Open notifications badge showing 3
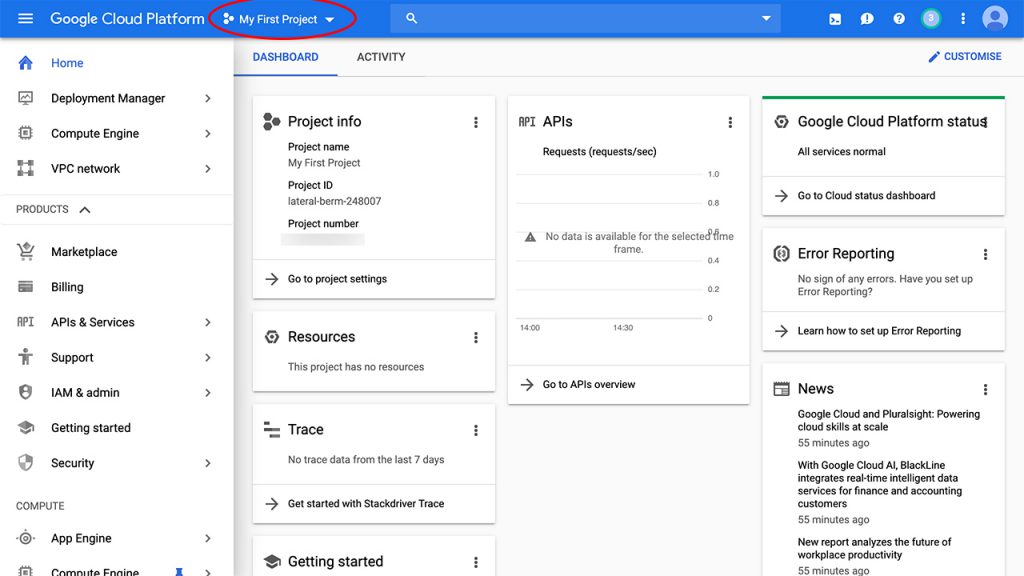This screenshot has width=1024, height=576. point(931,18)
